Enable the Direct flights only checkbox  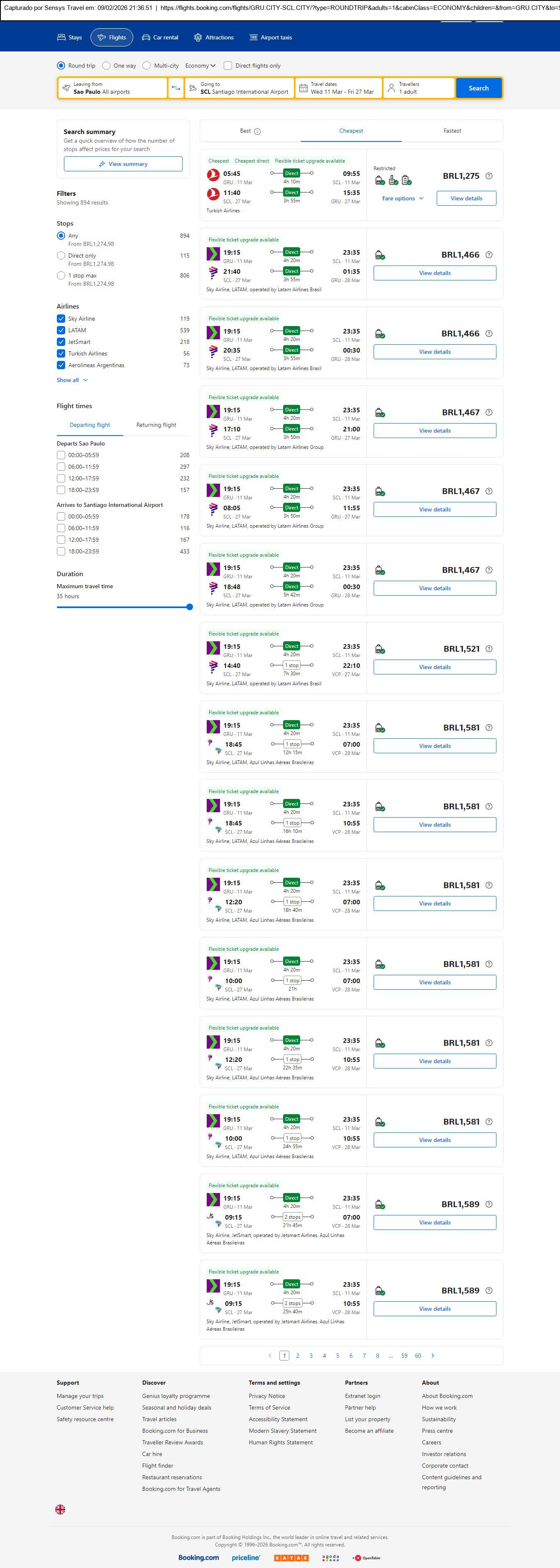(228, 66)
